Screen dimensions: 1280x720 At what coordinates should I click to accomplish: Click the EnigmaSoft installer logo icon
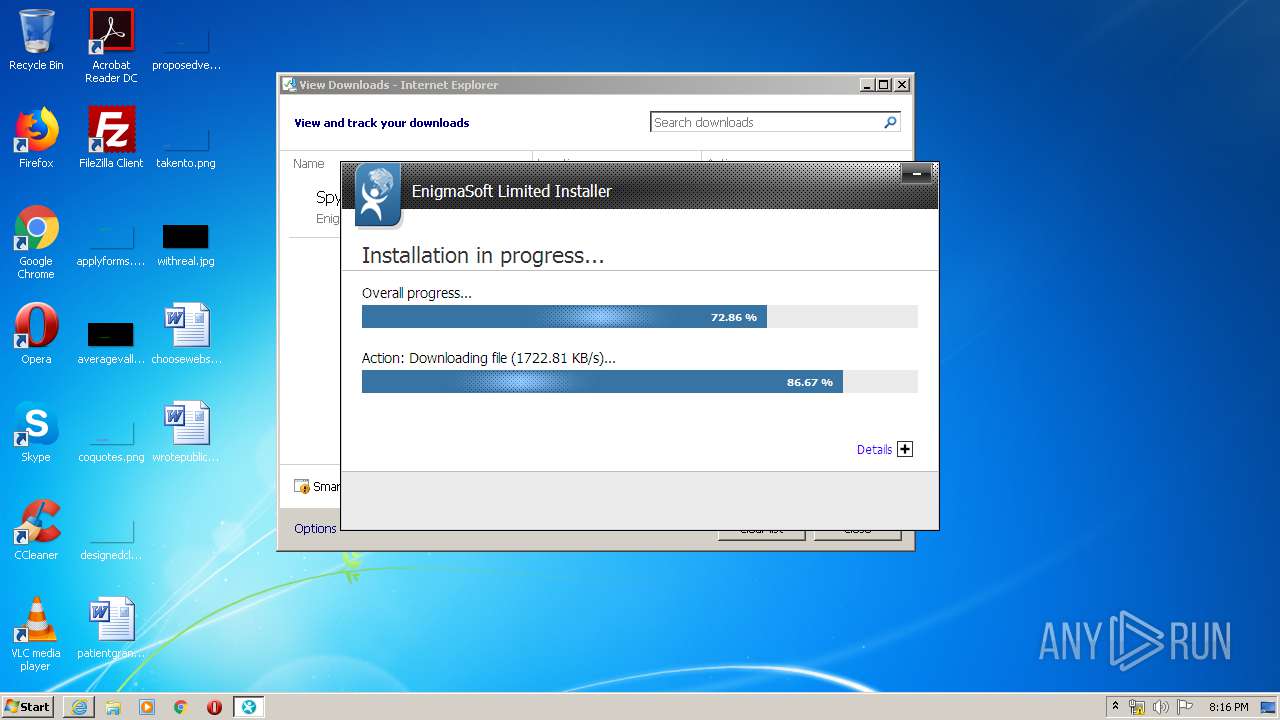point(378,195)
